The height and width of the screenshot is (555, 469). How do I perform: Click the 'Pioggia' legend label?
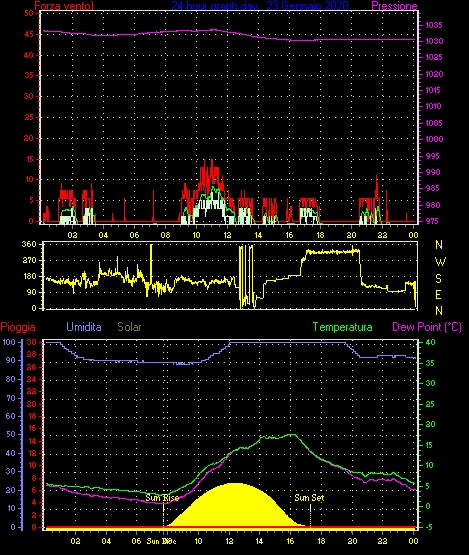[x=18, y=327]
